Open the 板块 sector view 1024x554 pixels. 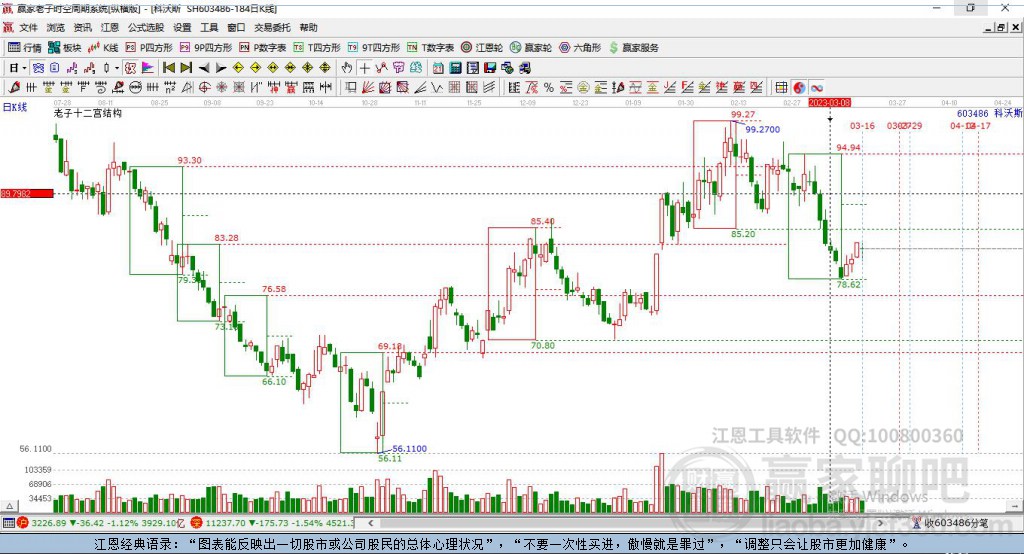click(64, 48)
